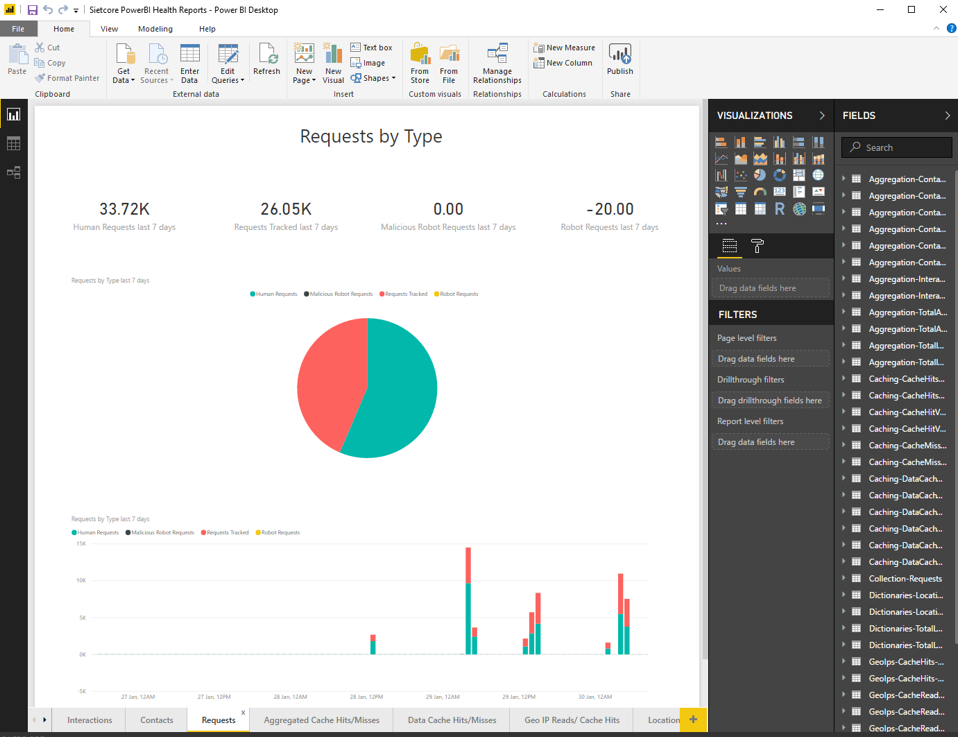This screenshot has width=958, height=737.
Task: Click New Measure in the Calculations group
Action: (x=565, y=46)
